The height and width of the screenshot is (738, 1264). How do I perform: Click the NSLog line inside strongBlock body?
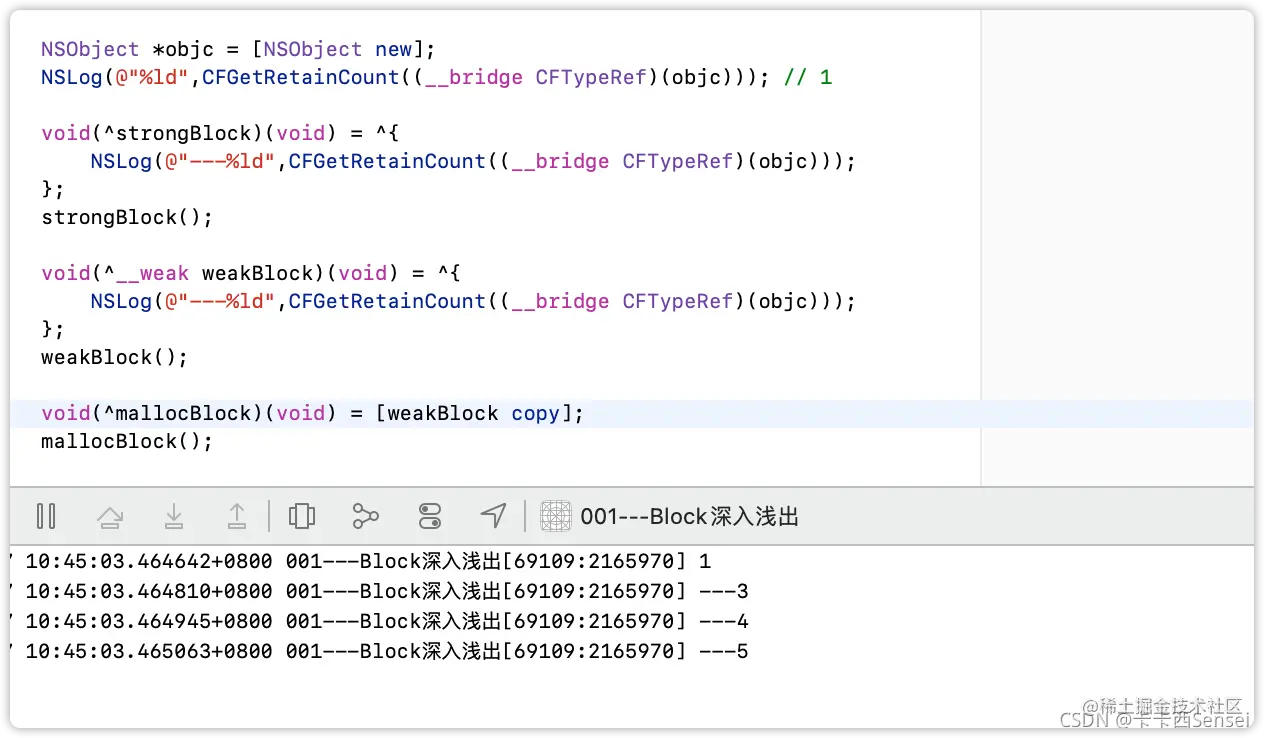tap(473, 161)
